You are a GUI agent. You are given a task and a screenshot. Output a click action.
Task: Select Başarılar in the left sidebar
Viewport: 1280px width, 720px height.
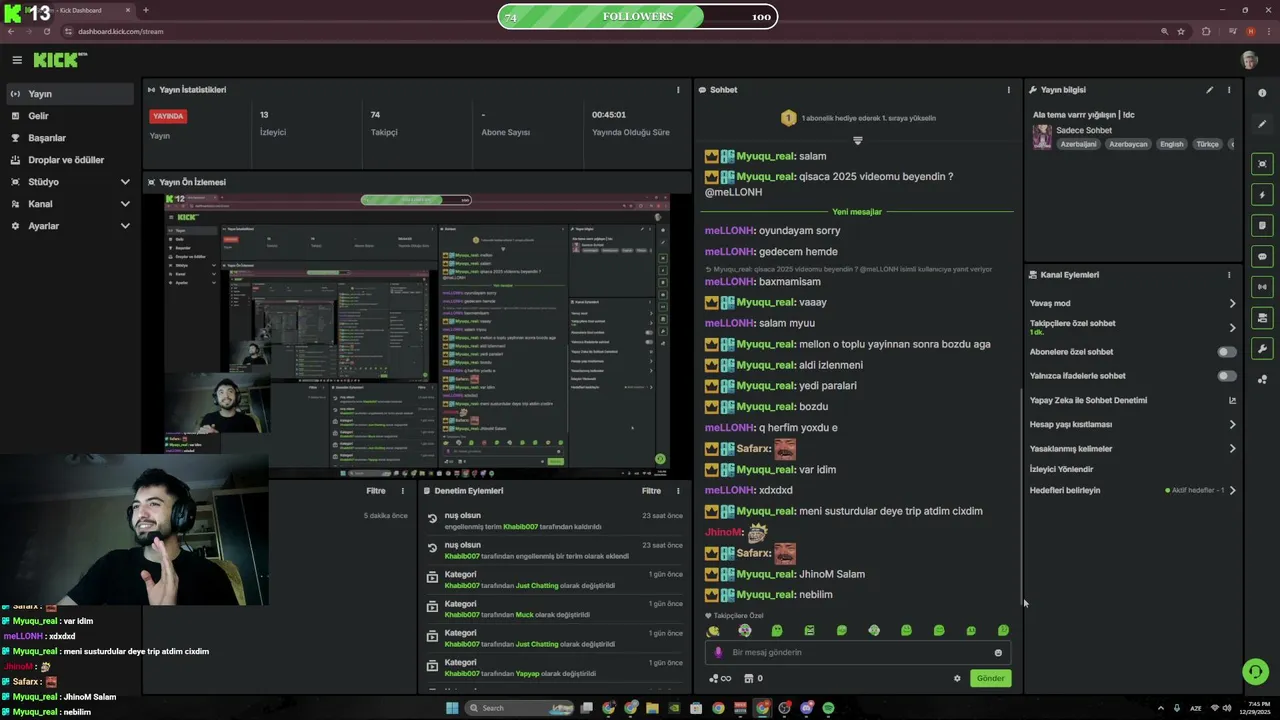point(68,138)
